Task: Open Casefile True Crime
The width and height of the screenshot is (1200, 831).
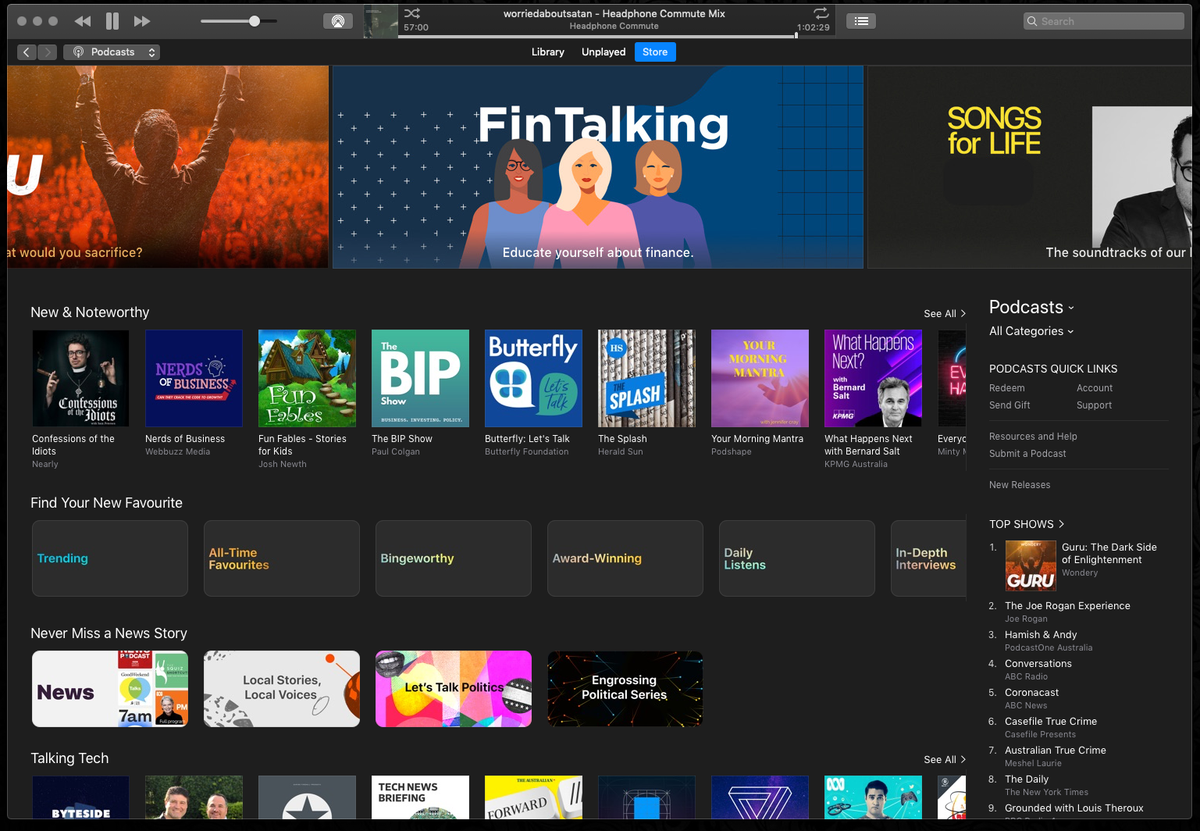Action: (1051, 722)
